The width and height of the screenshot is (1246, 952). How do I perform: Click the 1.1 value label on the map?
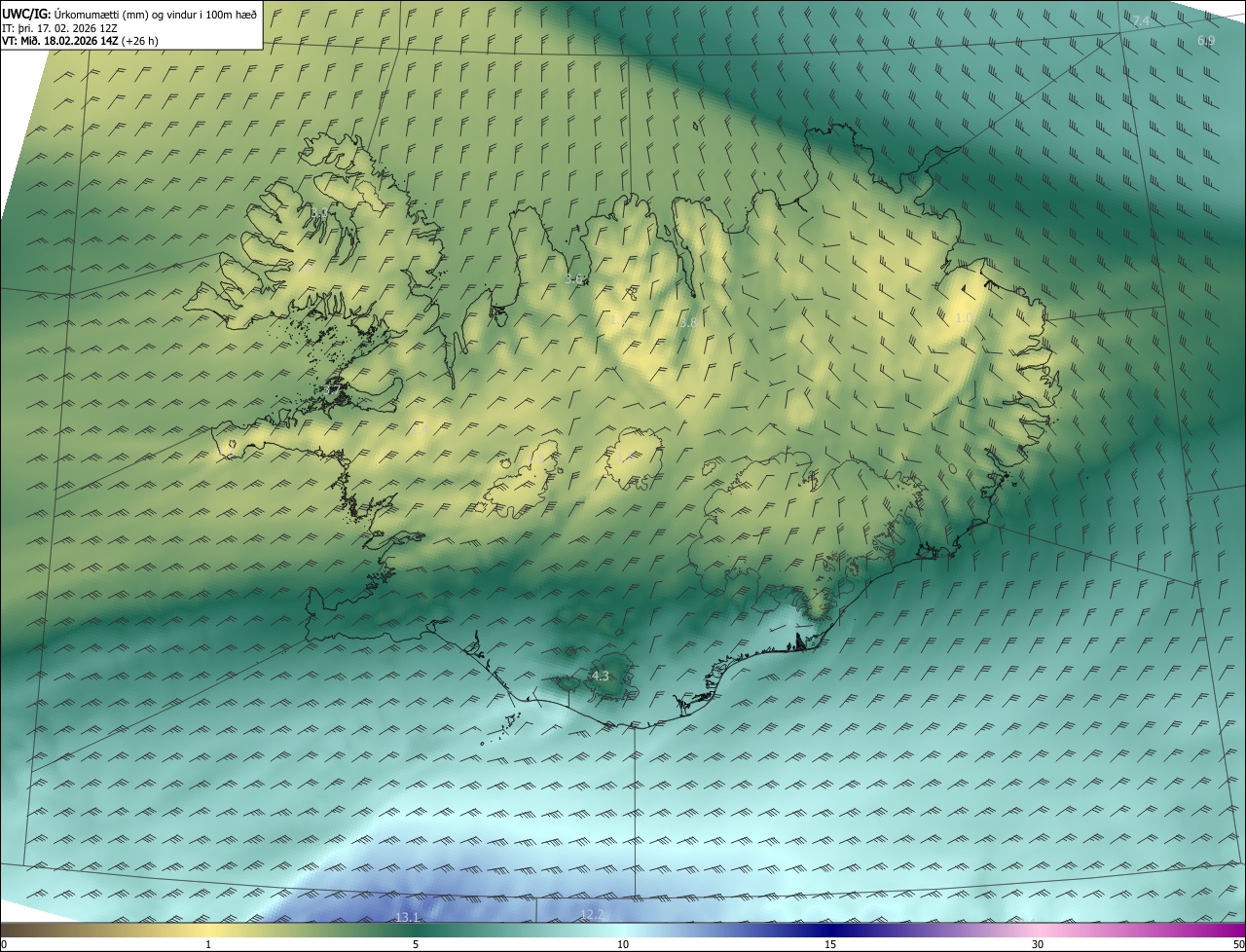[x=619, y=320]
